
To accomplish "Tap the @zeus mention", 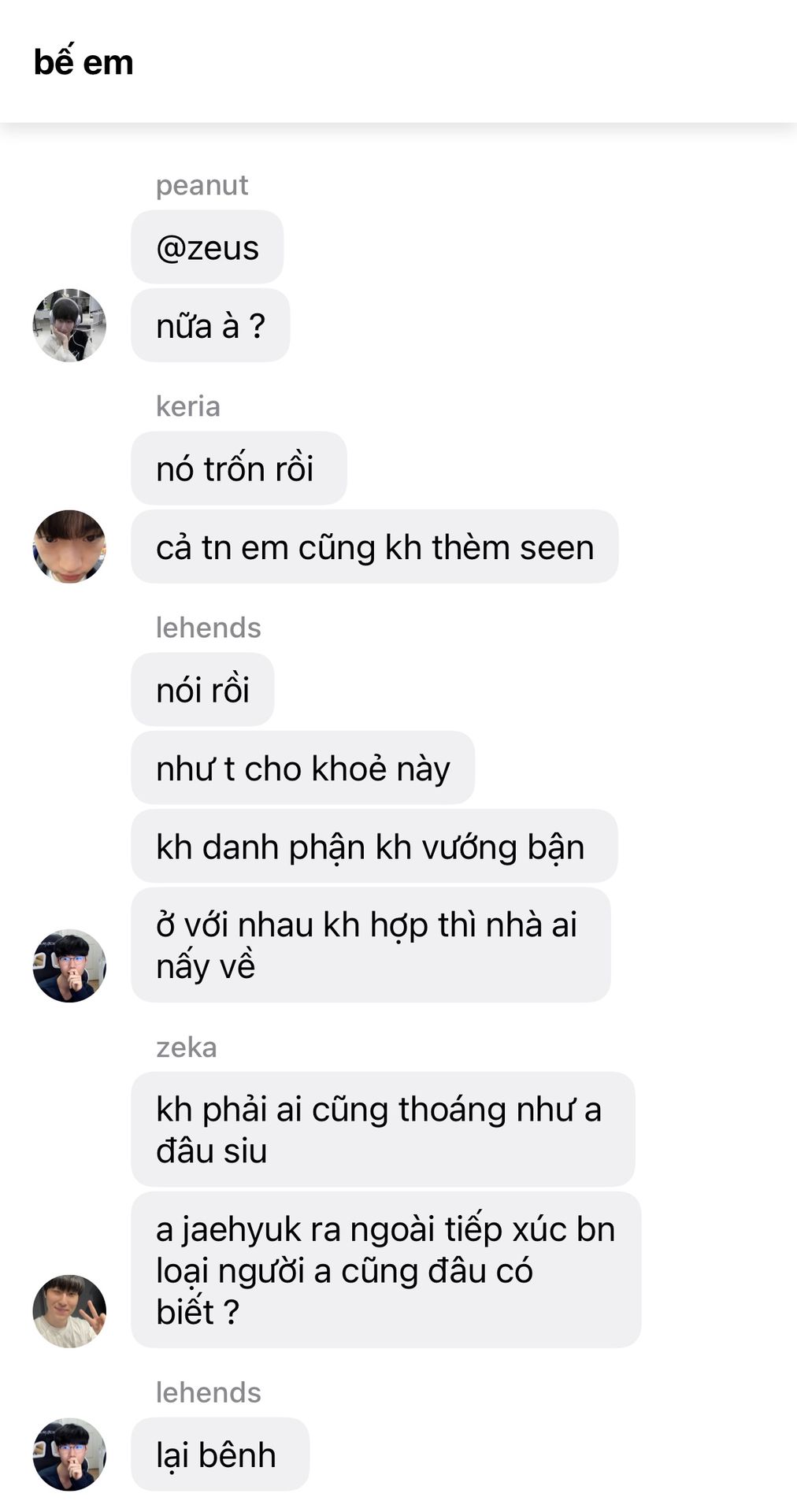I will click(x=207, y=247).
